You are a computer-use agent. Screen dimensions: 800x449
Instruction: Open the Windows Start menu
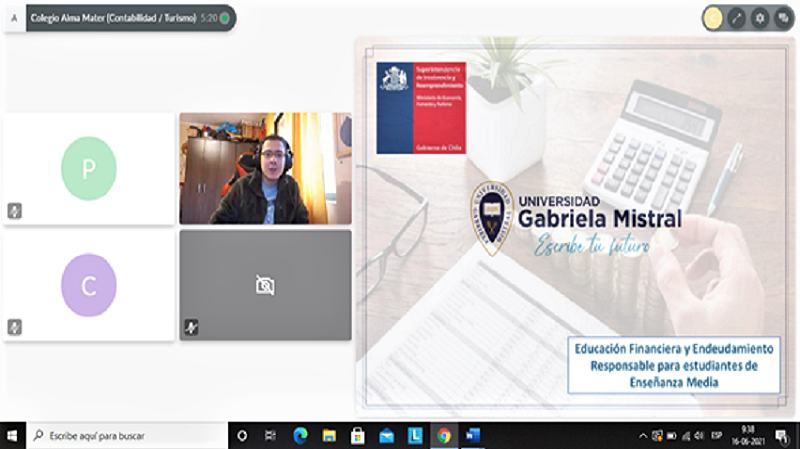point(12,436)
